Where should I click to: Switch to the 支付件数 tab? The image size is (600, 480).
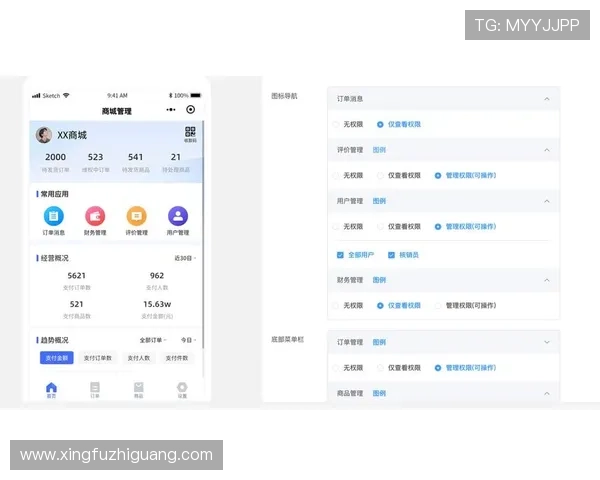(177, 358)
